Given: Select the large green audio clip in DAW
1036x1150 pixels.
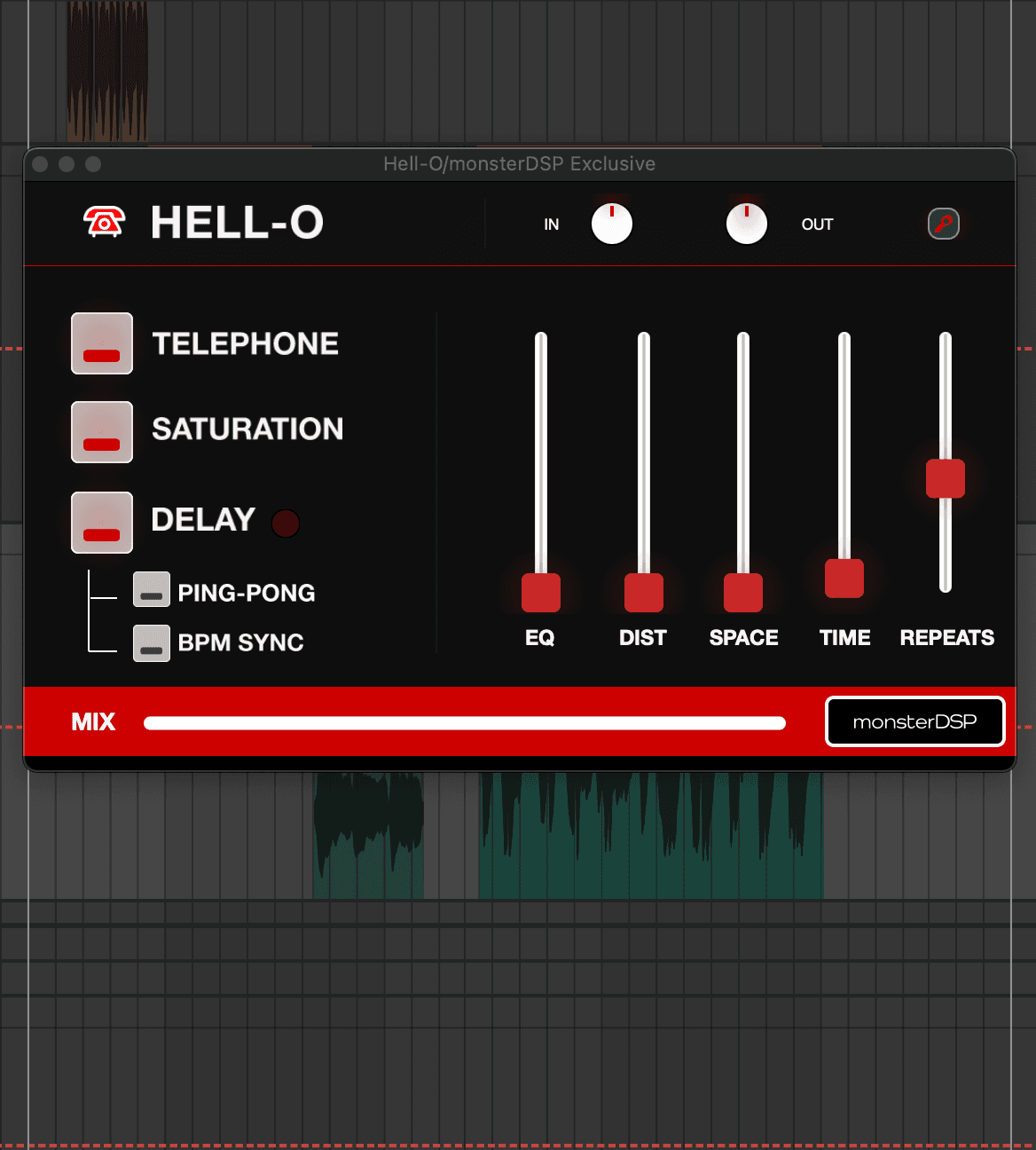Looking at the screenshot, I should (x=651, y=835).
